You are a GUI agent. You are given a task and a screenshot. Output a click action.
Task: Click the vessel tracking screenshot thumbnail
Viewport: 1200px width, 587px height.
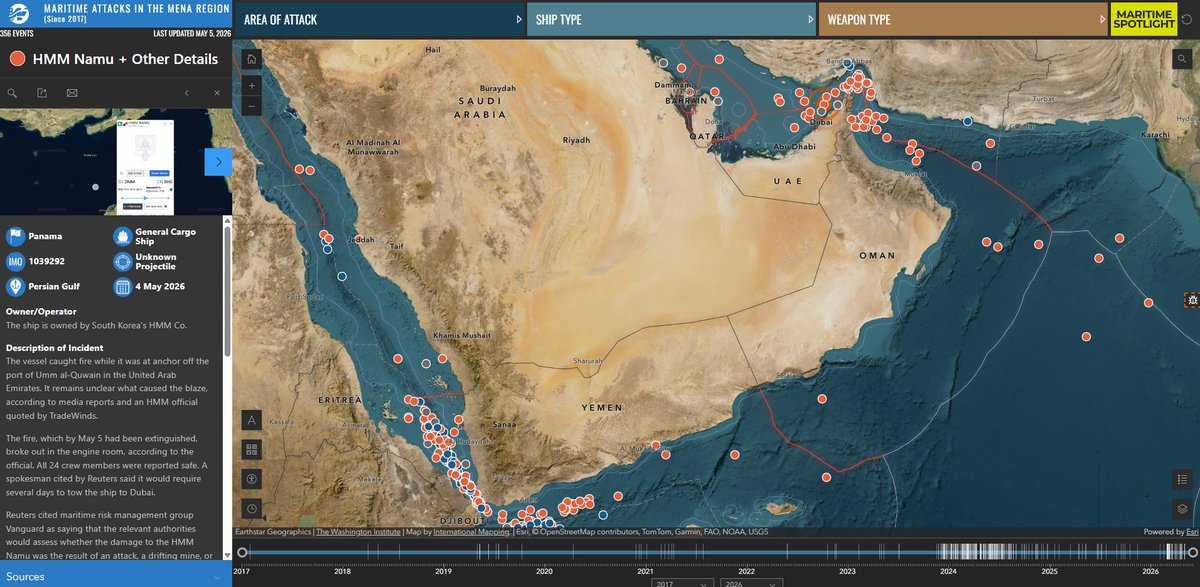[x=146, y=166]
